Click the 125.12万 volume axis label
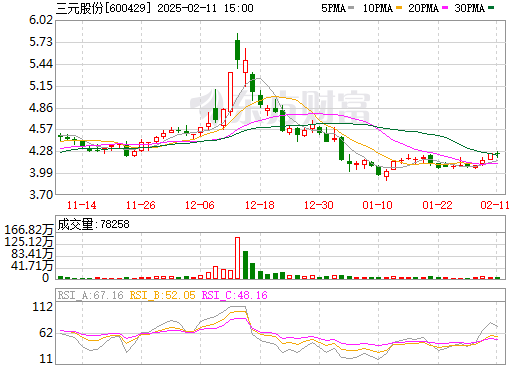The height and width of the screenshot is (365, 520). click(29, 242)
